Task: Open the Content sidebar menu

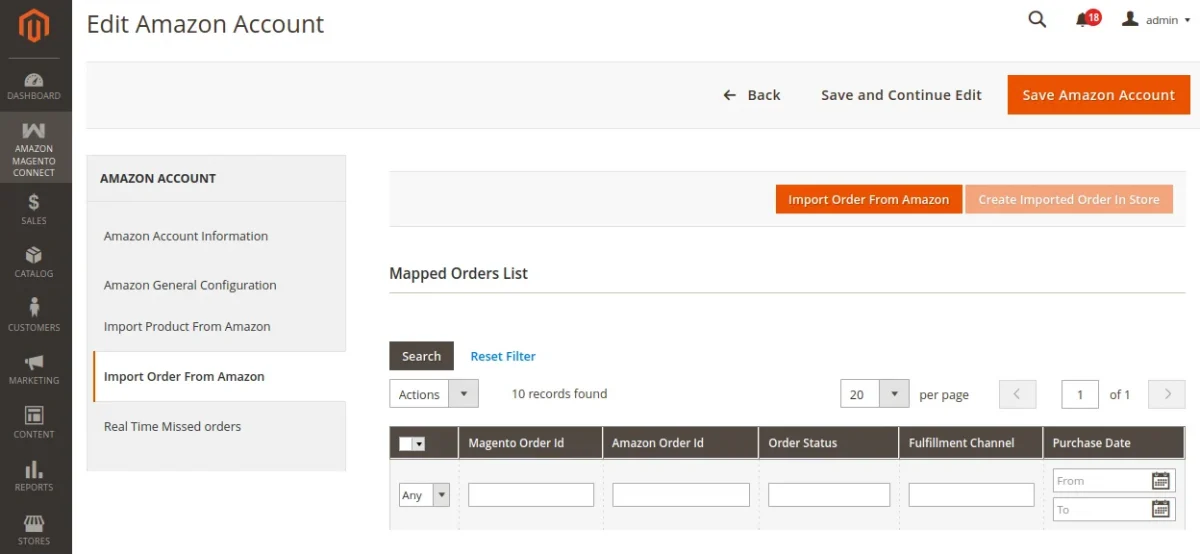Action: 34,422
